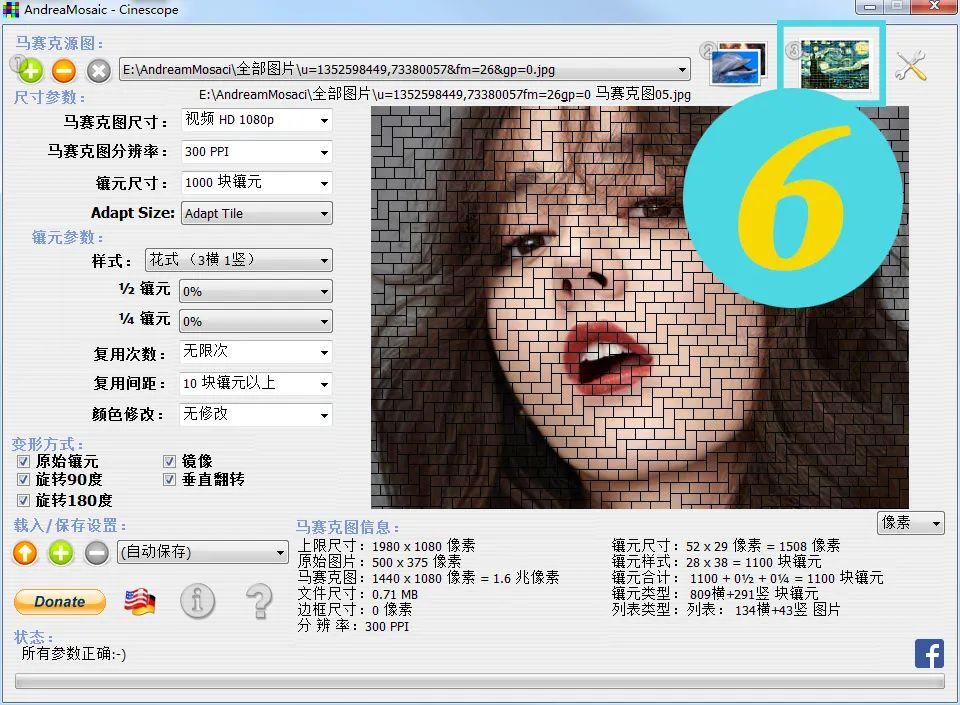The image size is (960, 705).
Task: Load saved settings with the orange arrow icon
Action: coord(24,552)
